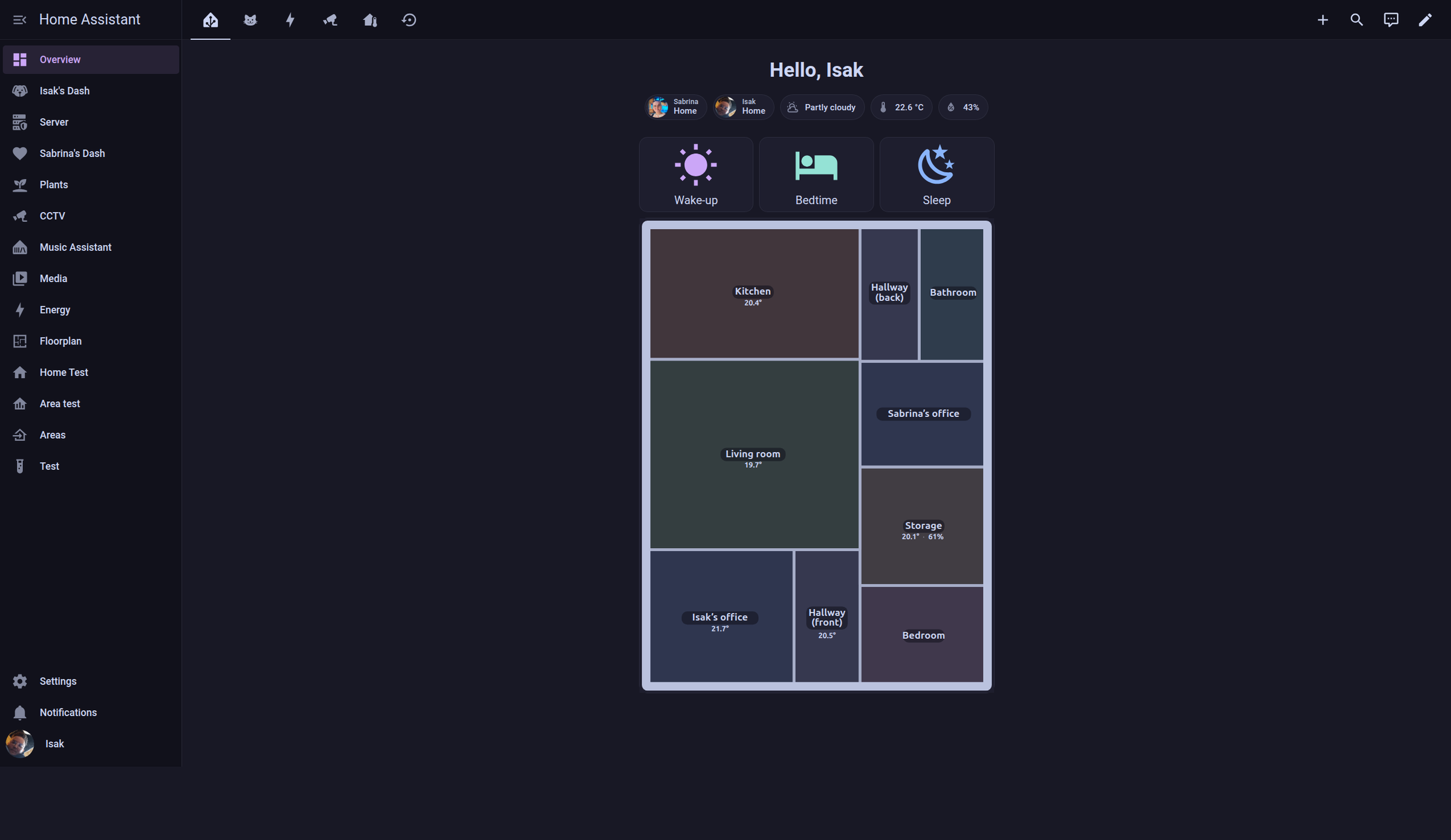
Task: Switch to the lightning bolt tab
Action: click(x=290, y=20)
